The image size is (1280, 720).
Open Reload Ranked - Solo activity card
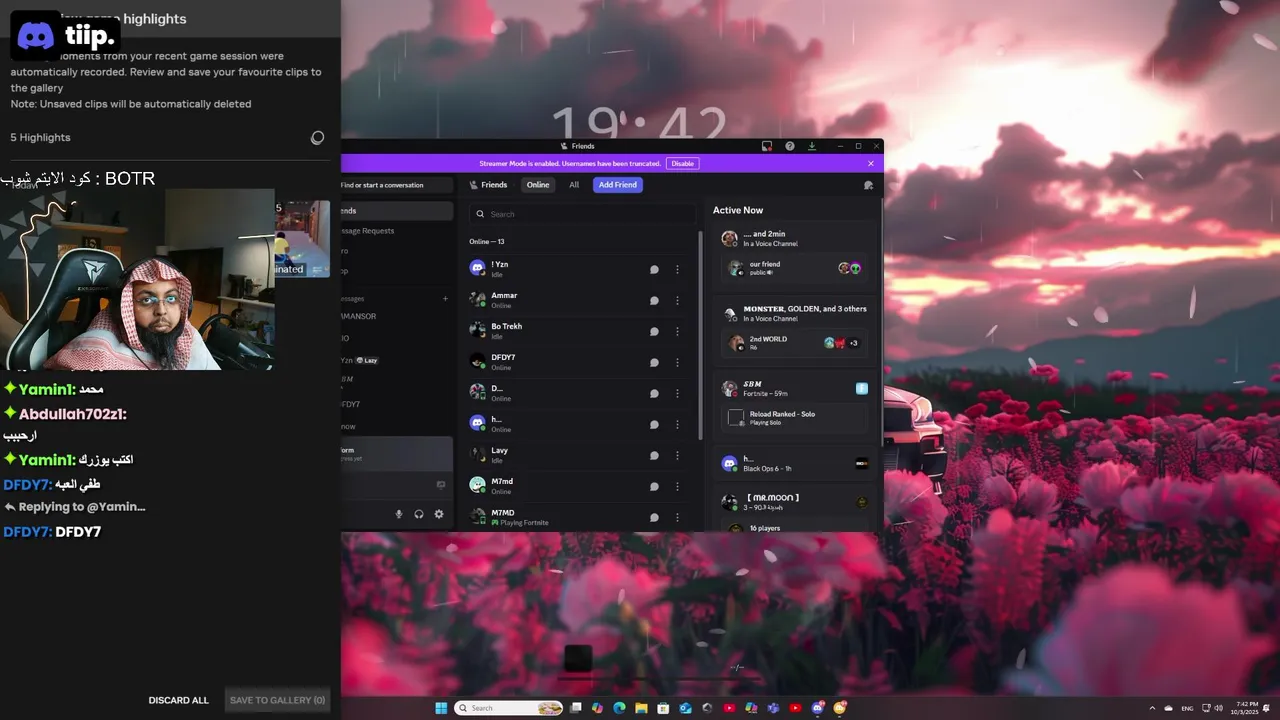coord(795,418)
